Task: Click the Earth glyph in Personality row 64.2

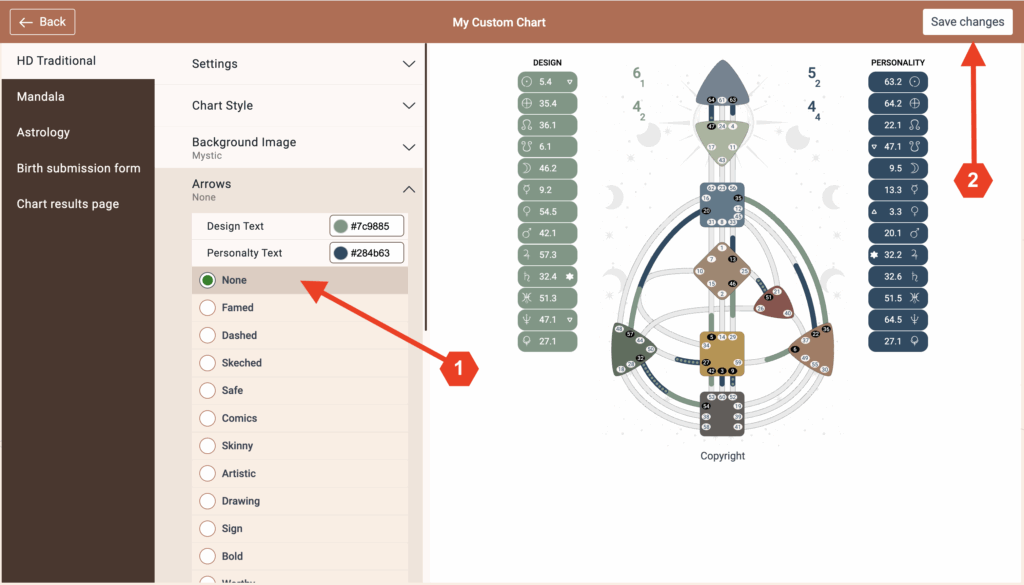Action: (x=912, y=103)
